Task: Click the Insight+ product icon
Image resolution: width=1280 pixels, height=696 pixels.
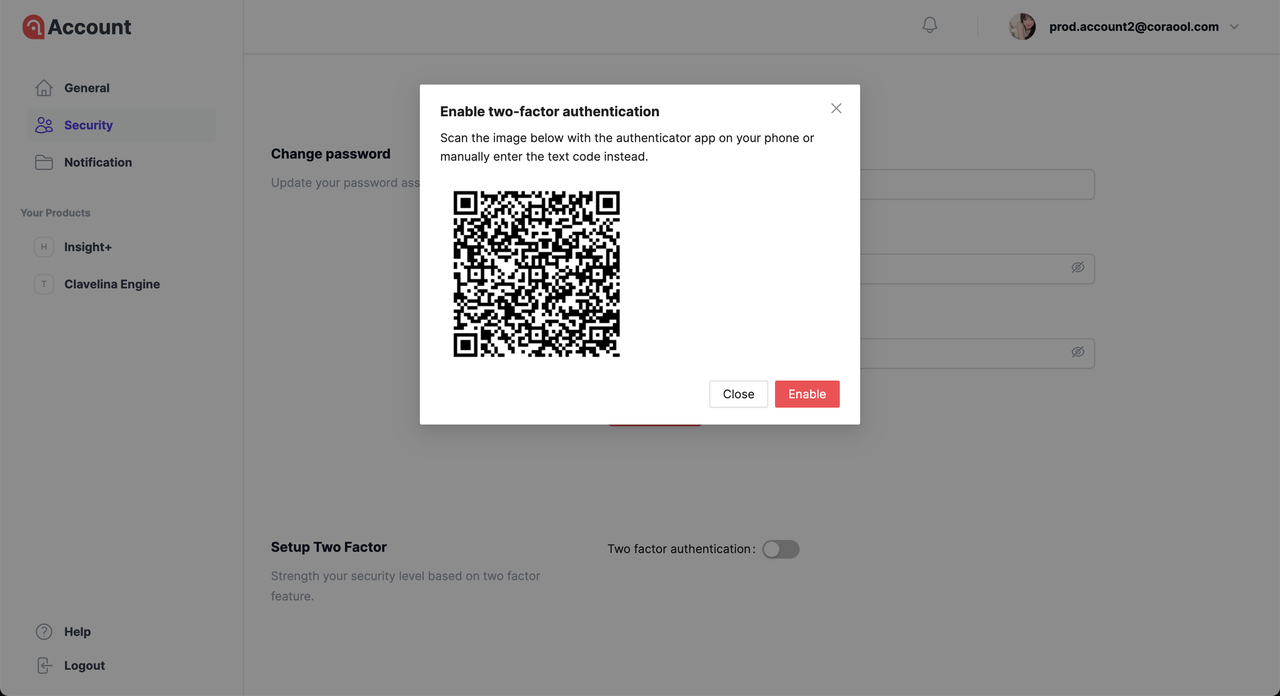Action: tap(43, 246)
